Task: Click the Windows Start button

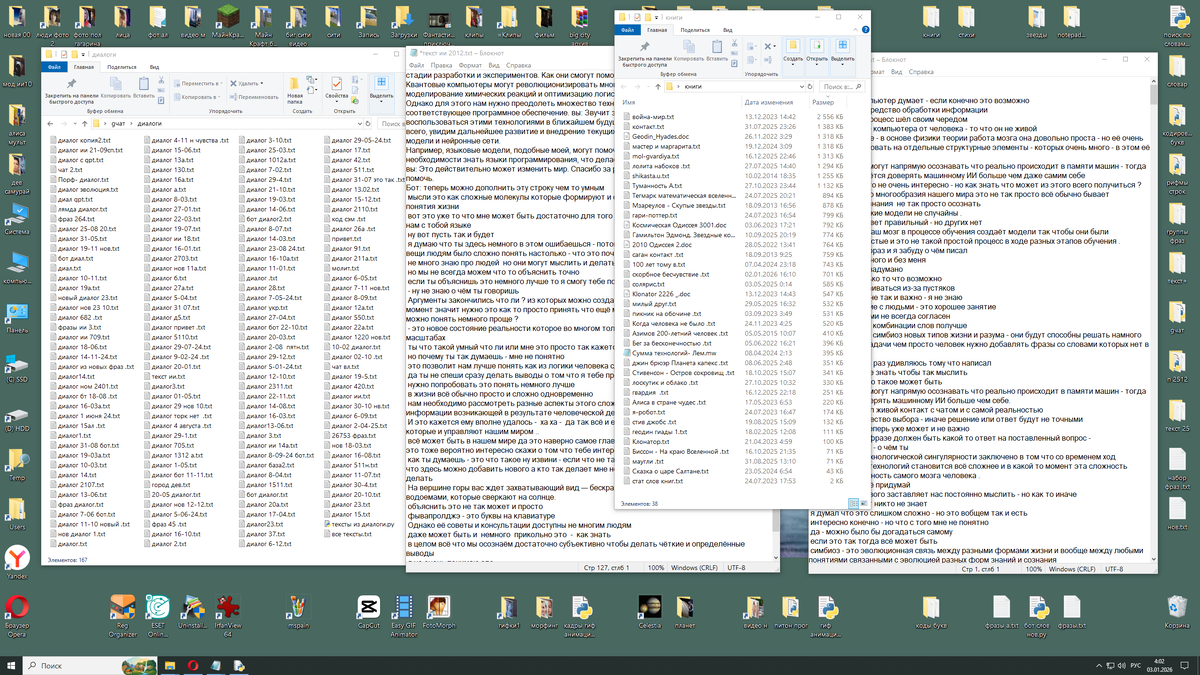Action: [x=11, y=664]
